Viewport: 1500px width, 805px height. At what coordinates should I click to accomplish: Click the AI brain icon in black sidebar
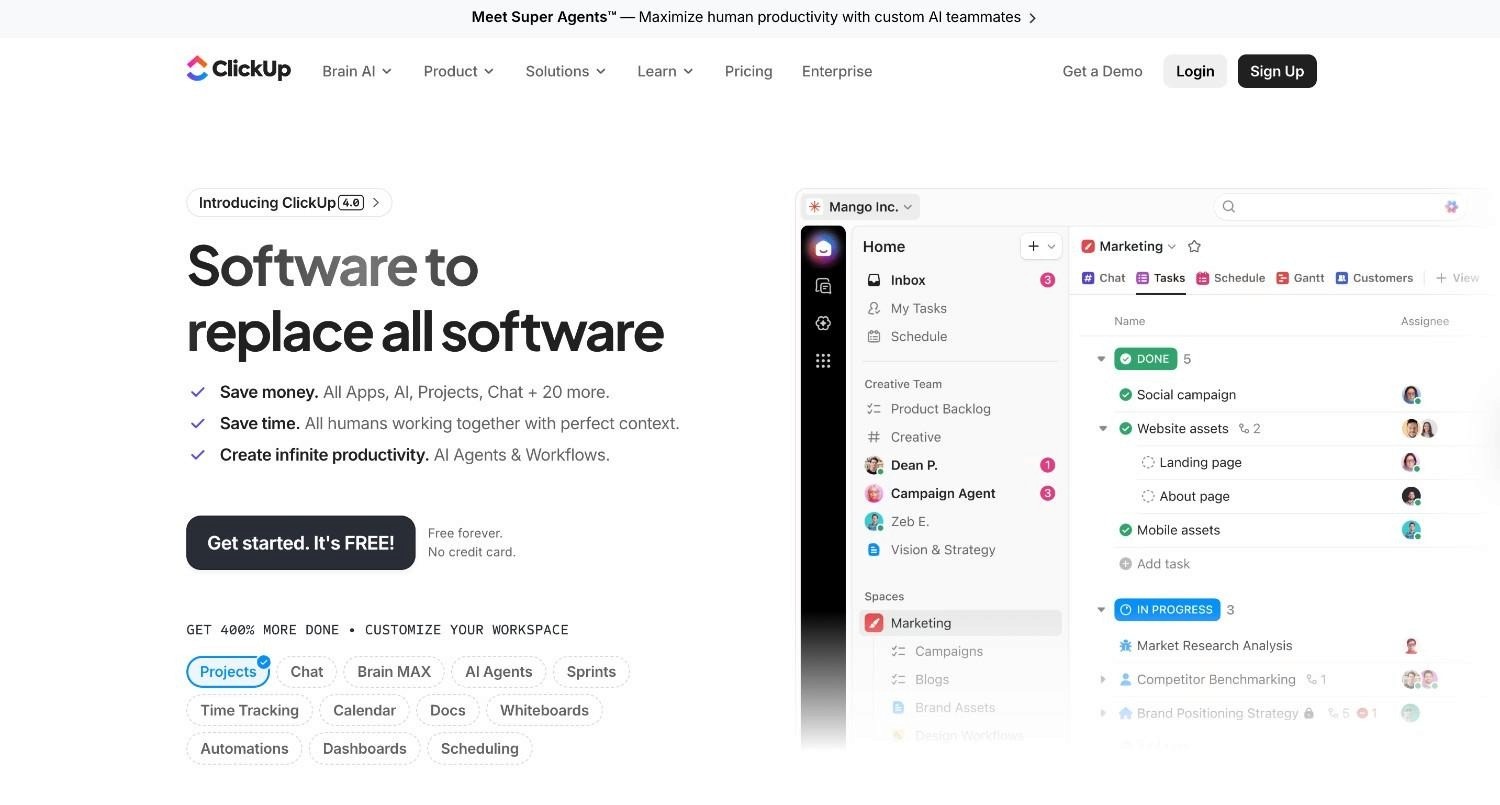823,323
